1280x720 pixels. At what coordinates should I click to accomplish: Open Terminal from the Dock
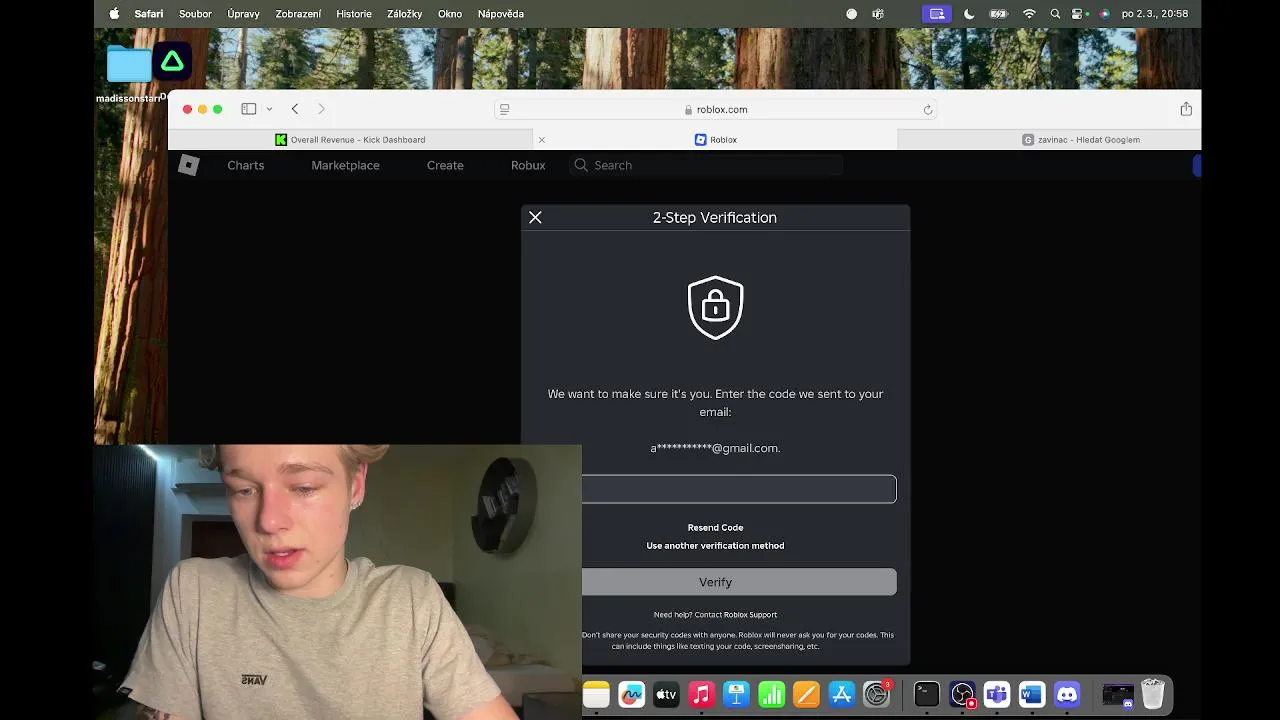pos(927,694)
